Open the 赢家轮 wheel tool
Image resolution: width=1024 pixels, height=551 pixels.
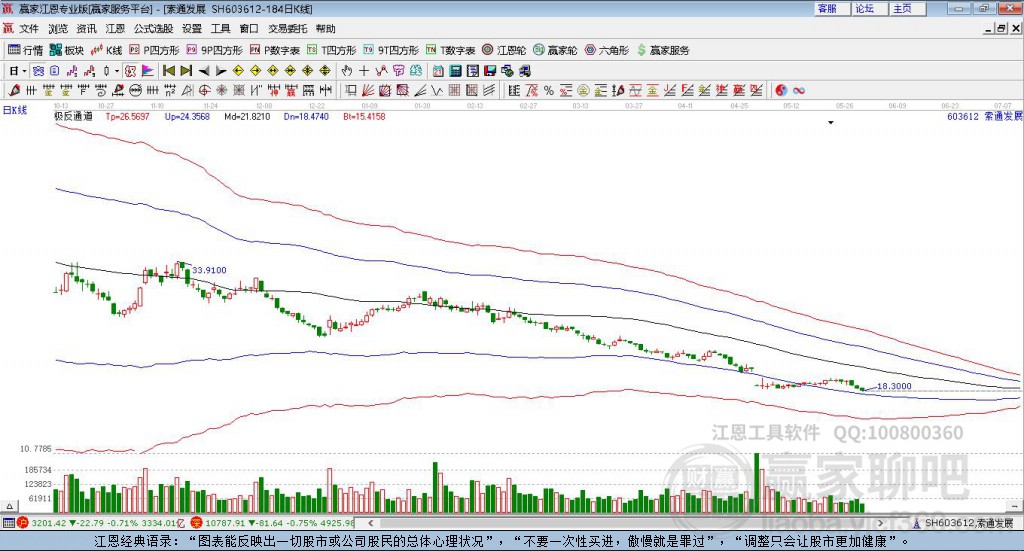(555, 50)
